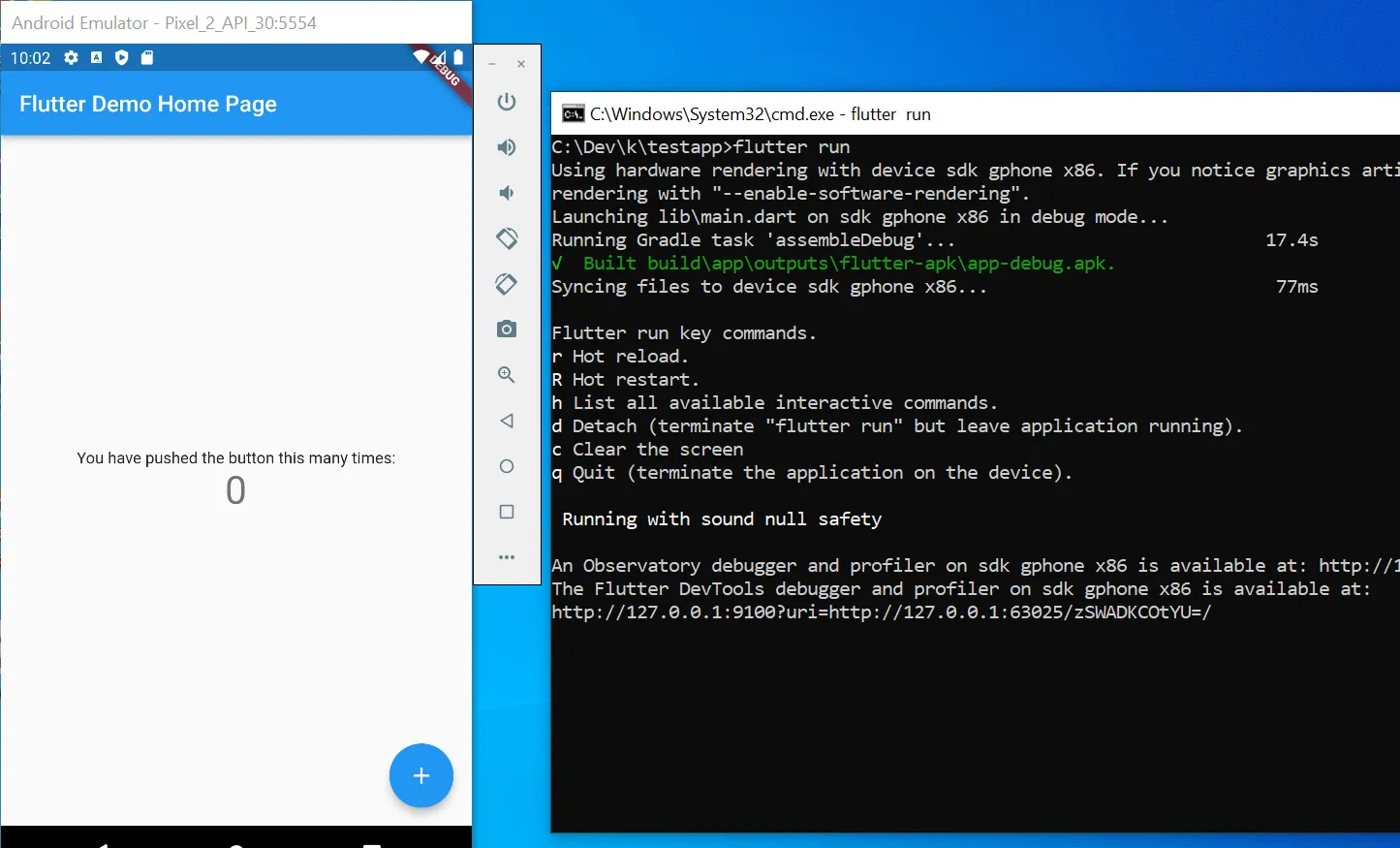Screen dimensions: 1400x848
Task: Click 'c Clear the screen' terminal line
Action: pyautogui.click(x=647, y=450)
